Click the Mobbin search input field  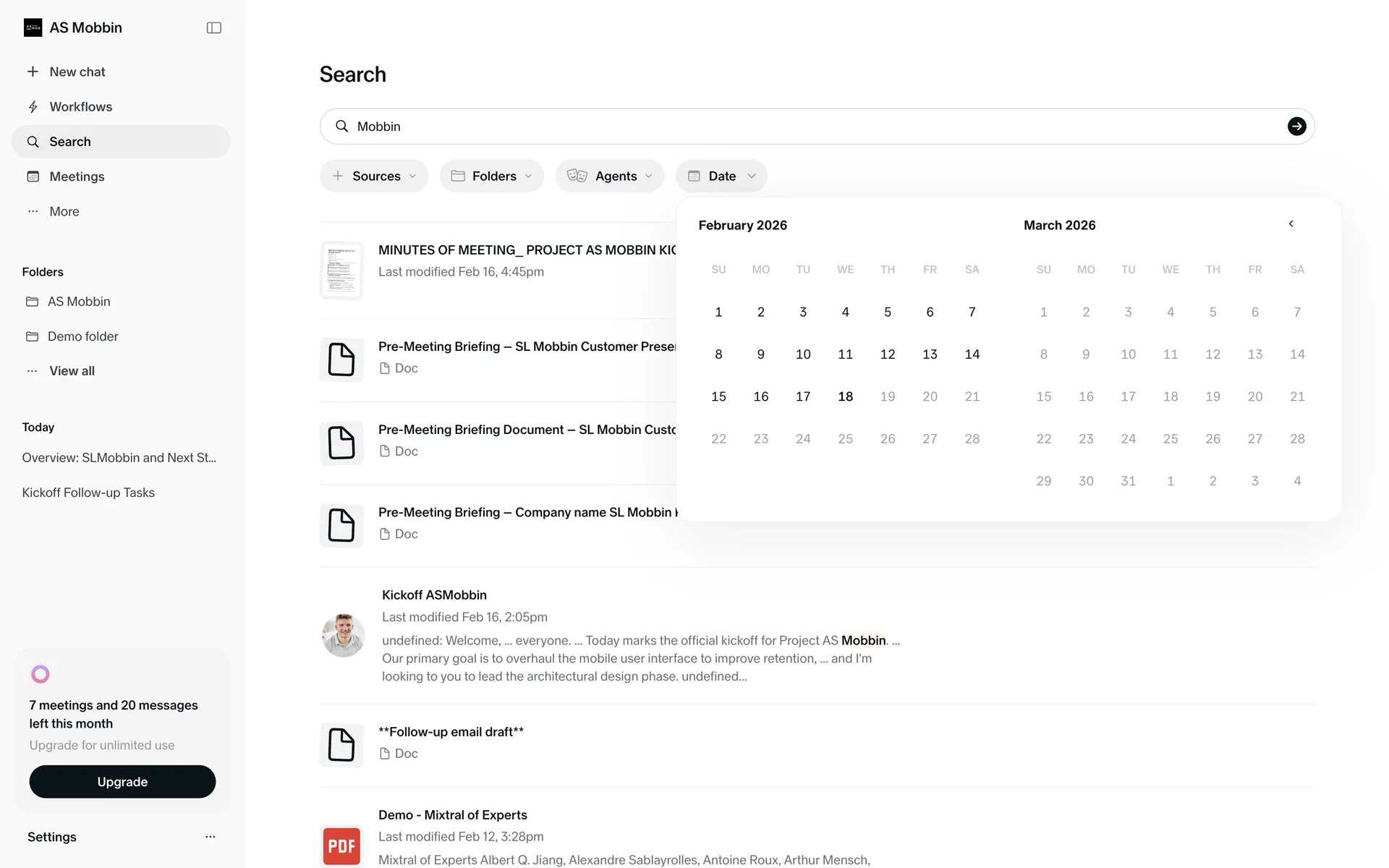(x=796, y=127)
